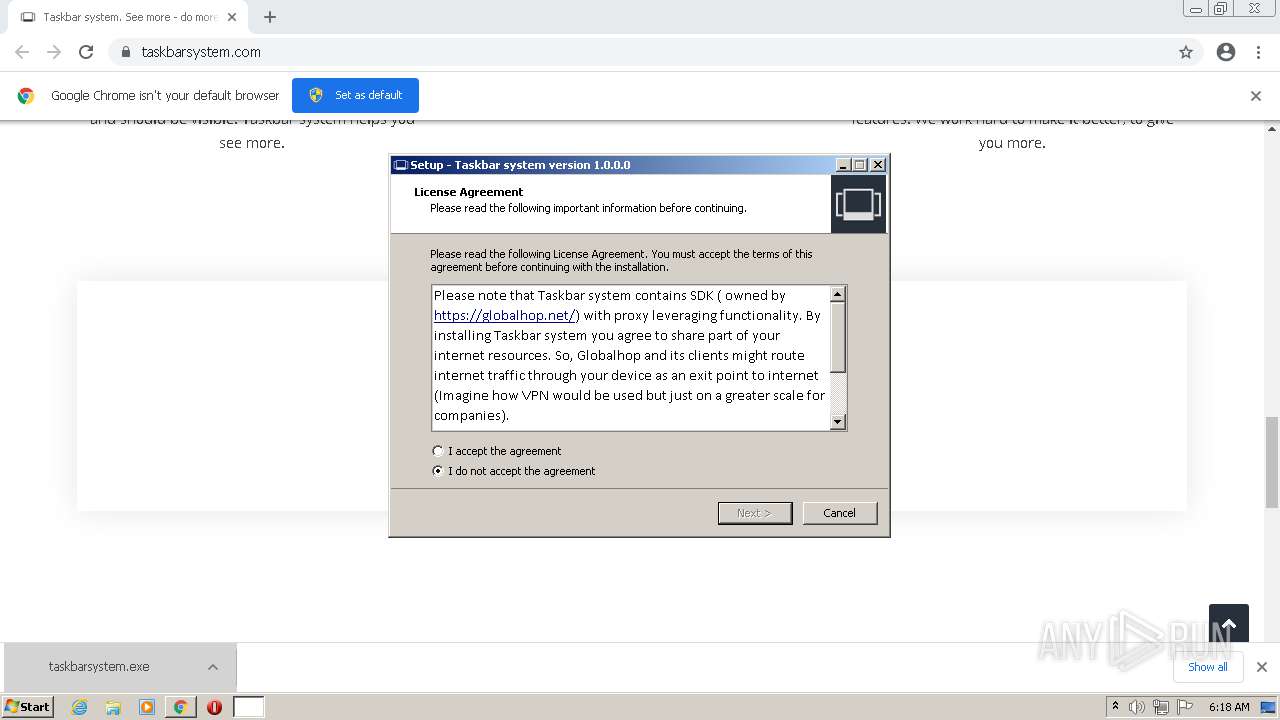Close the Taskbar system tab

[232, 17]
